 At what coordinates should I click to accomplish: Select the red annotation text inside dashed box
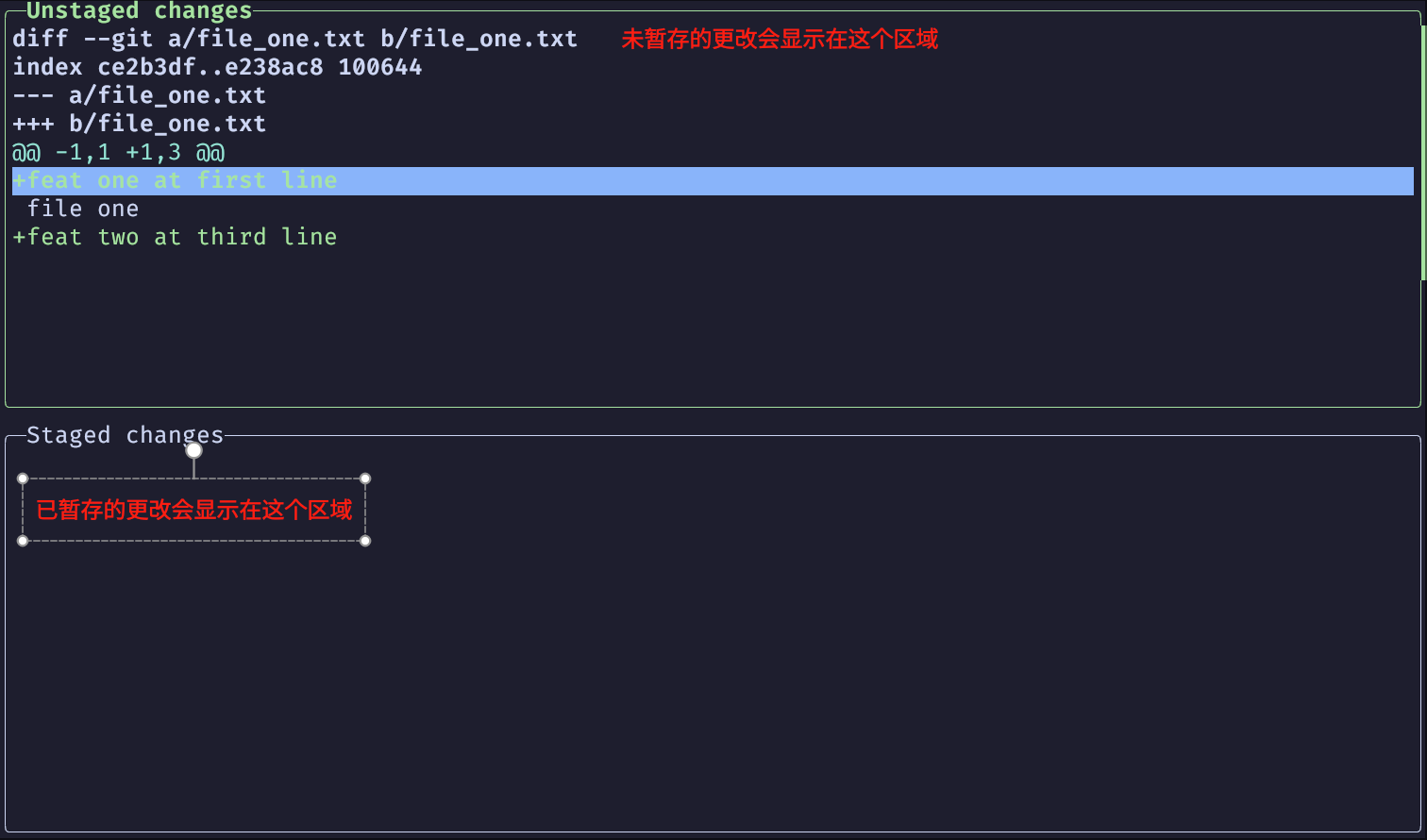tap(193, 511)
